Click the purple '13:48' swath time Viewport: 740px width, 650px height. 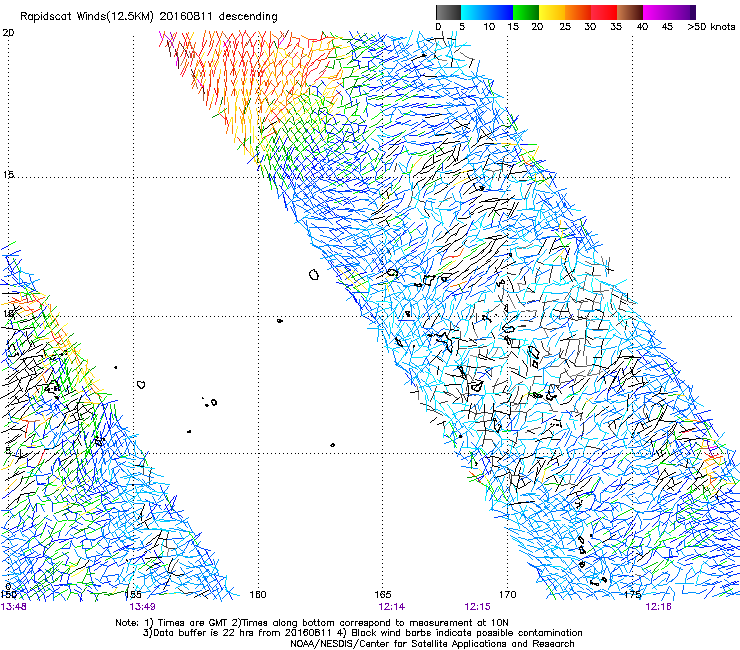13,607
